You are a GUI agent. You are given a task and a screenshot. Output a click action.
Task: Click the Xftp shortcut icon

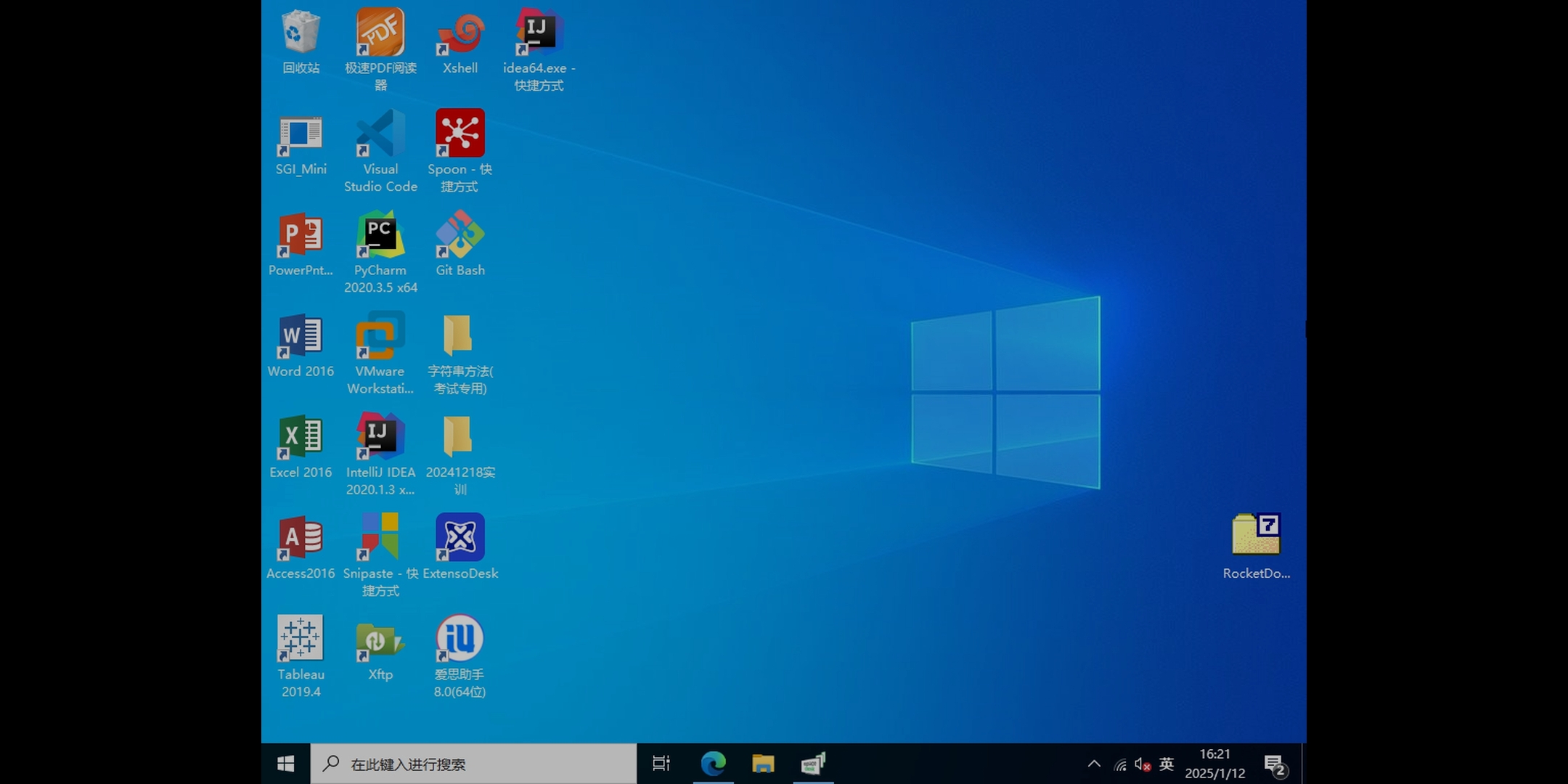[380, 640]
